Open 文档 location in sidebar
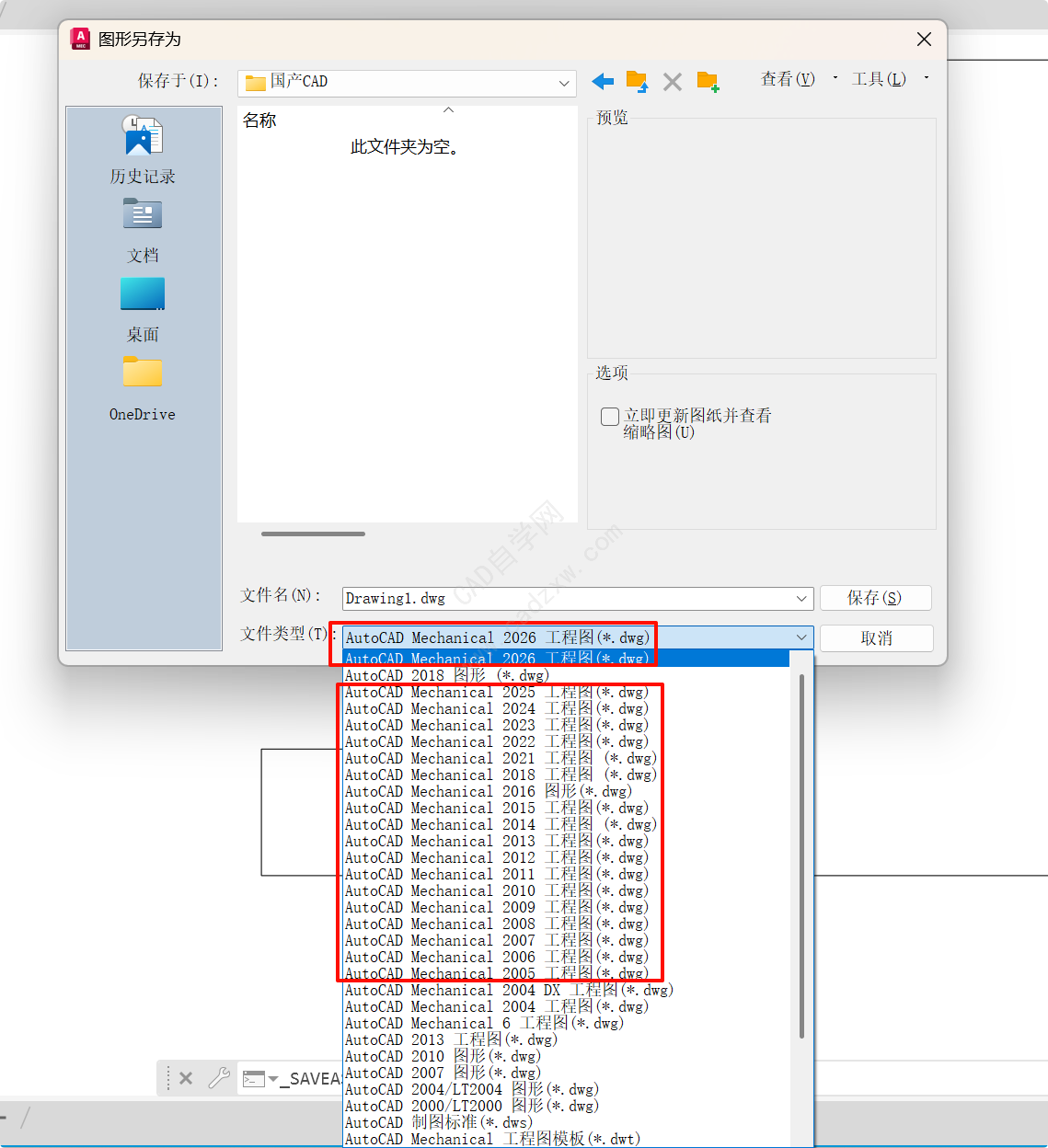The height and width of the screenshot is (1148, 1048). pyautogui.click(x=143, y=230)
